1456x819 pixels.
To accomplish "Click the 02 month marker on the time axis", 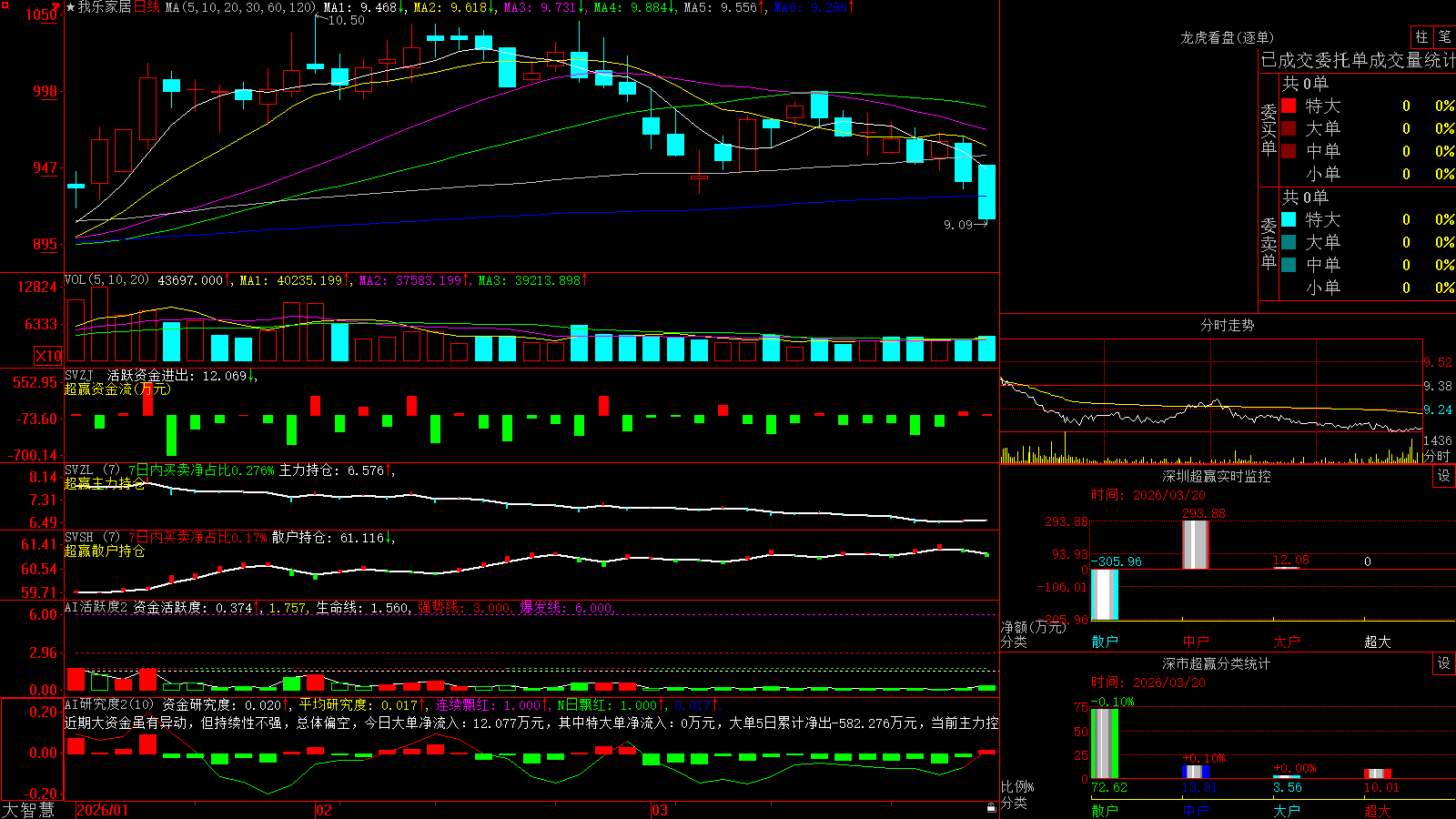I will (324, 810).
